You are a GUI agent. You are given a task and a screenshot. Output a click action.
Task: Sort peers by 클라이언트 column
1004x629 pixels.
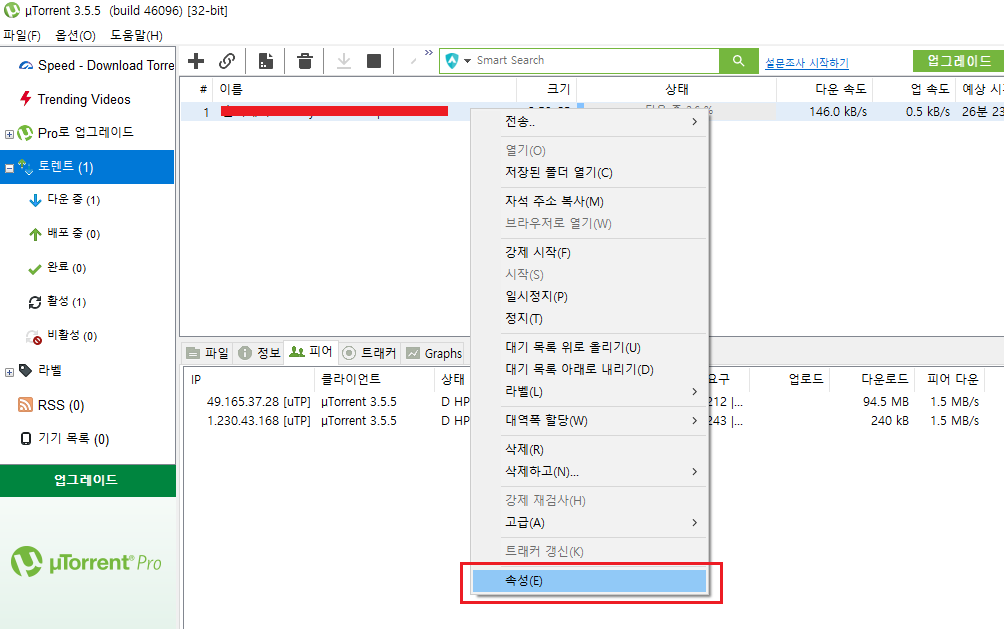click(x=375, y=379)
